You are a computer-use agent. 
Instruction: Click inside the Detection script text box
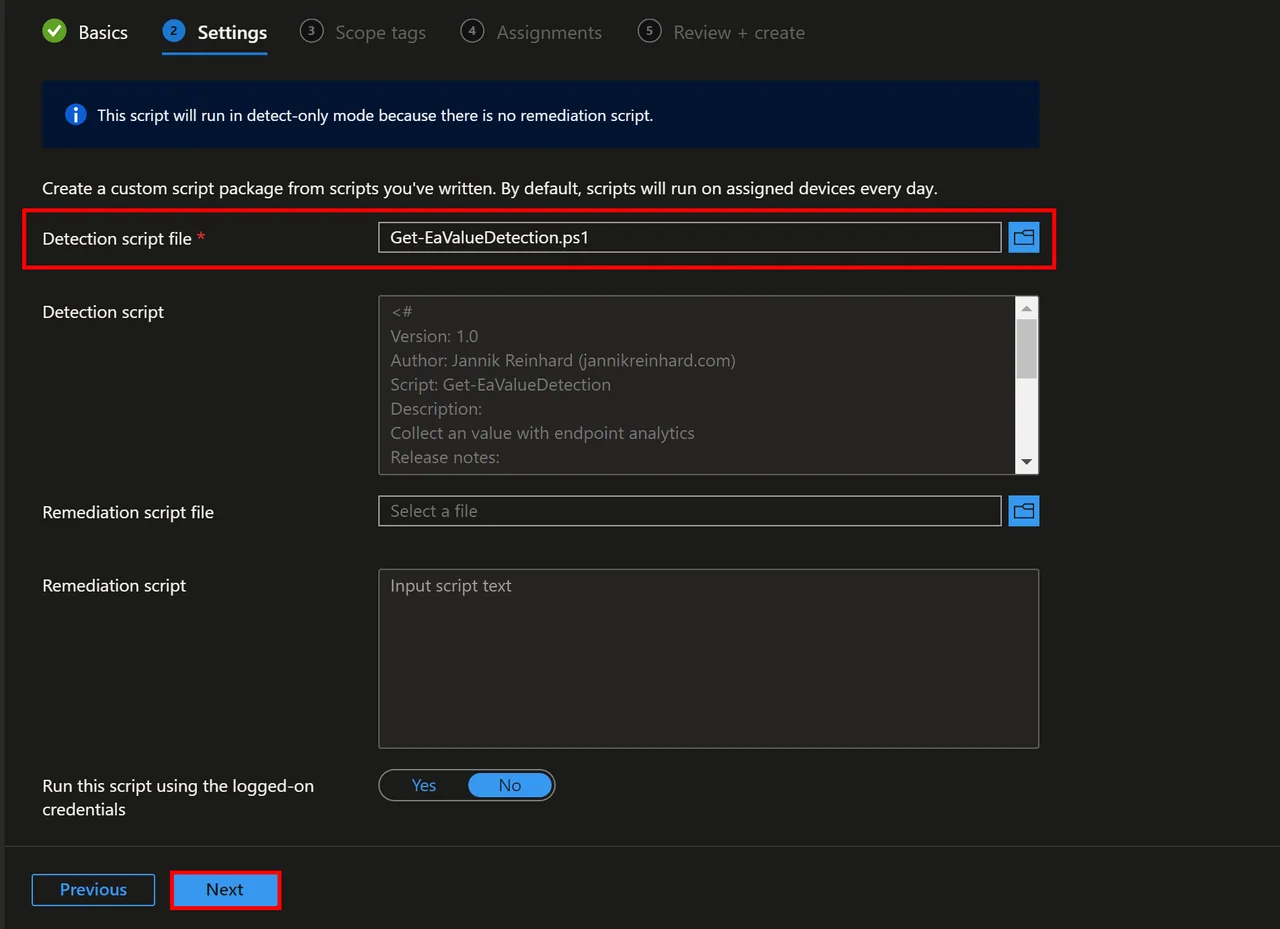[697, 385]
